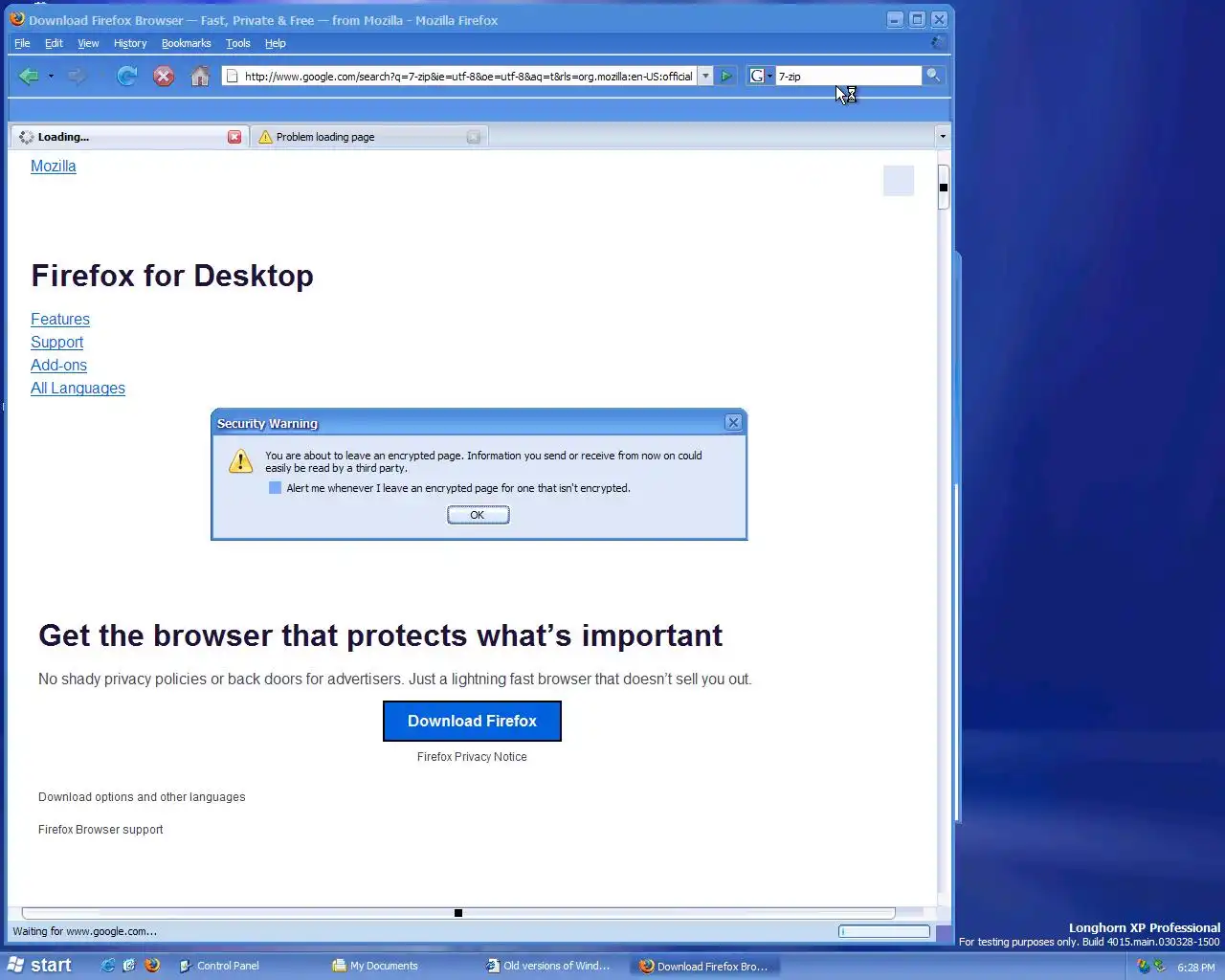Click the 6:28 PM taskbar clock

tap(1195, 968)
